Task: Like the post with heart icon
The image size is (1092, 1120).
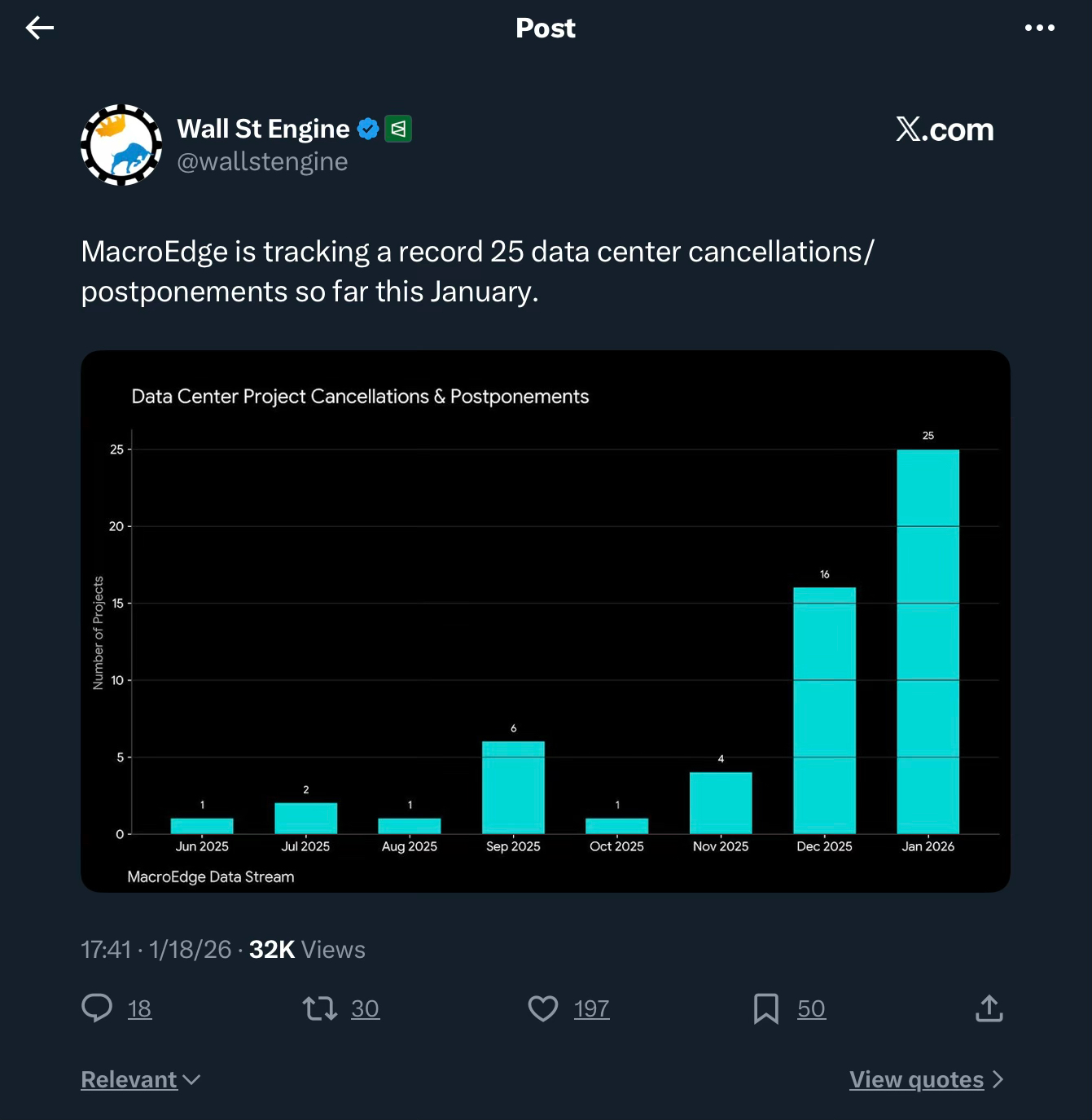Action: click(543, 1008)
